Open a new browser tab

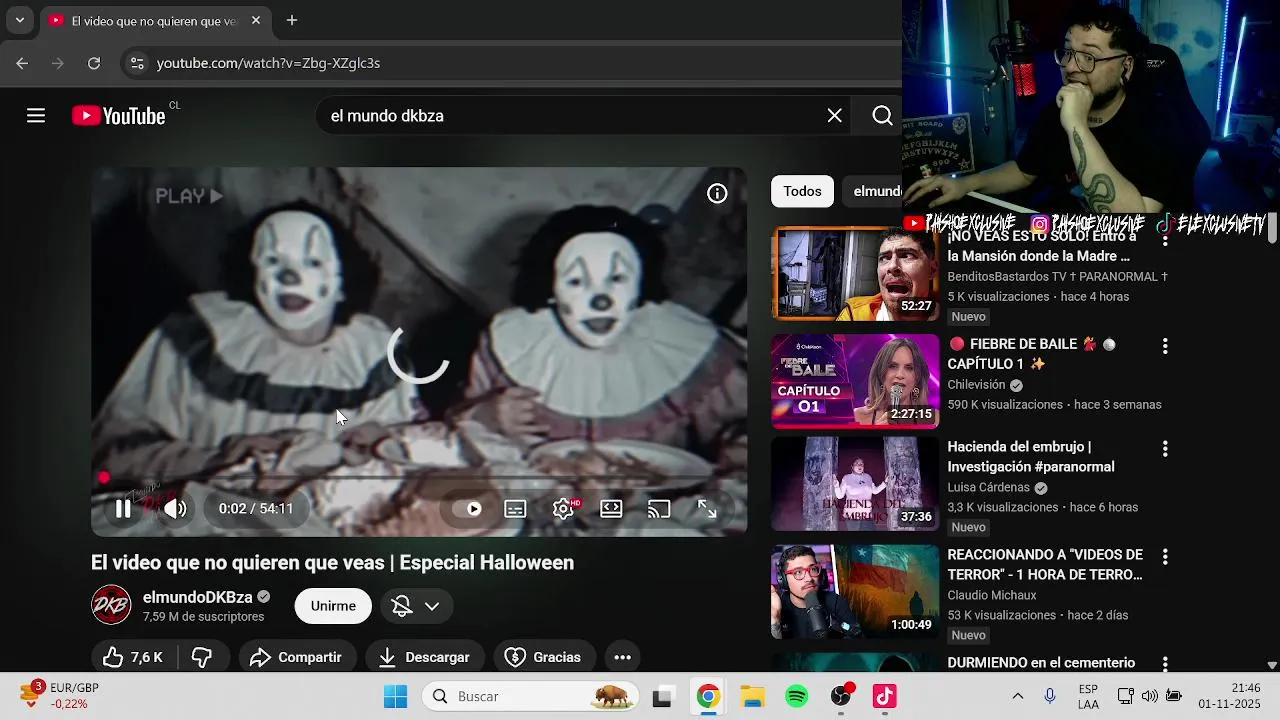click(x=292, y=20)
